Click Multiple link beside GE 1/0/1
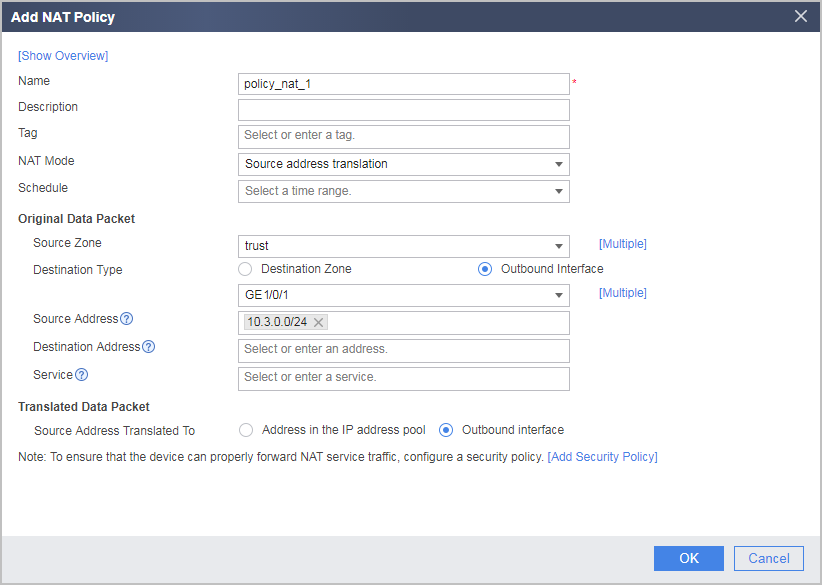This screenshot has height=585, width=822. click(623, 292)
